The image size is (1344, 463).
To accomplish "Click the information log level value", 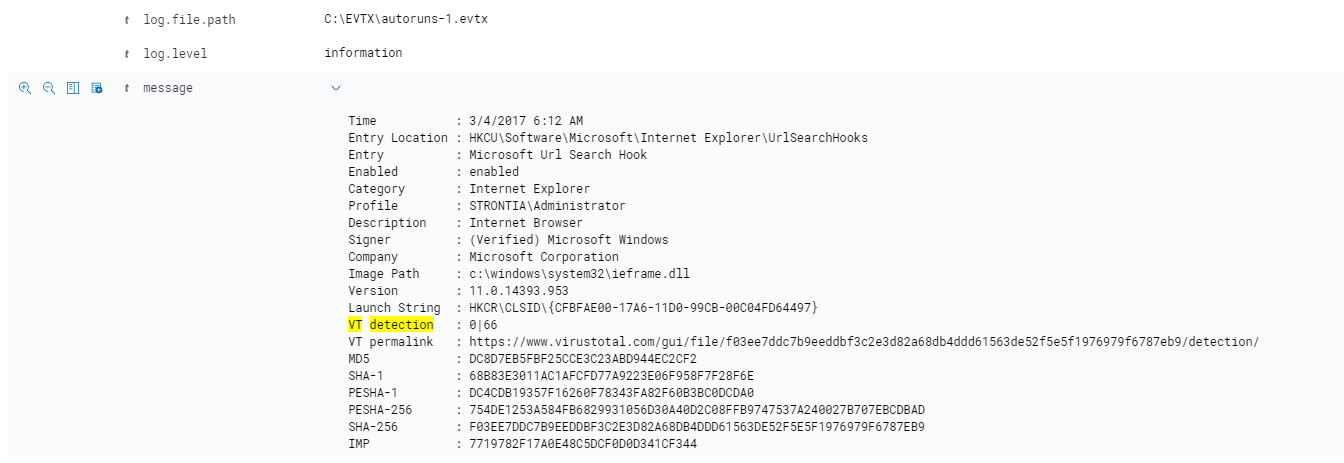I will pos(363,53).
